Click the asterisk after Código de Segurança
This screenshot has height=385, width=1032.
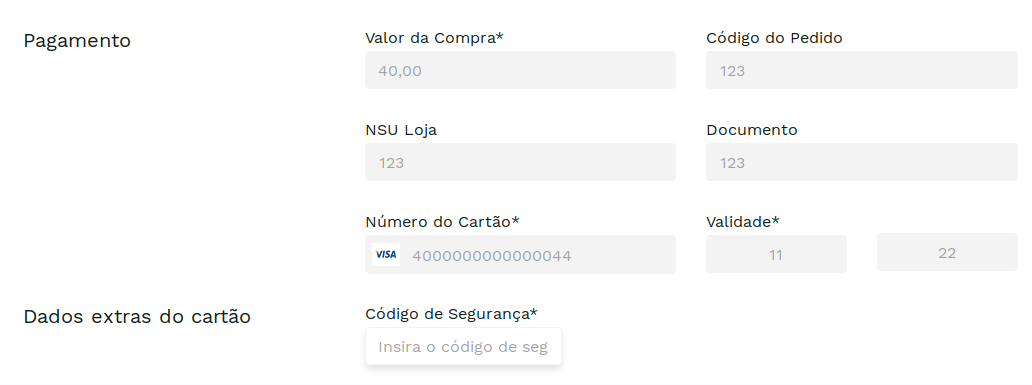(x=534, y=311)
